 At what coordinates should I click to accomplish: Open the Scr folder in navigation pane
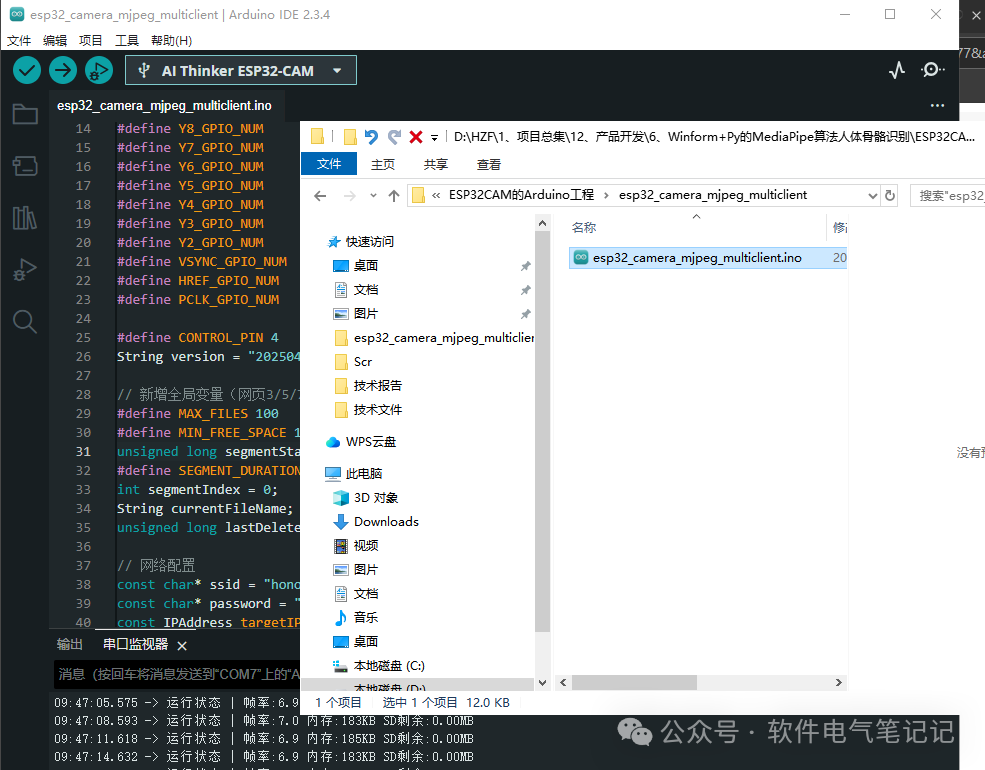coord(362,362)
